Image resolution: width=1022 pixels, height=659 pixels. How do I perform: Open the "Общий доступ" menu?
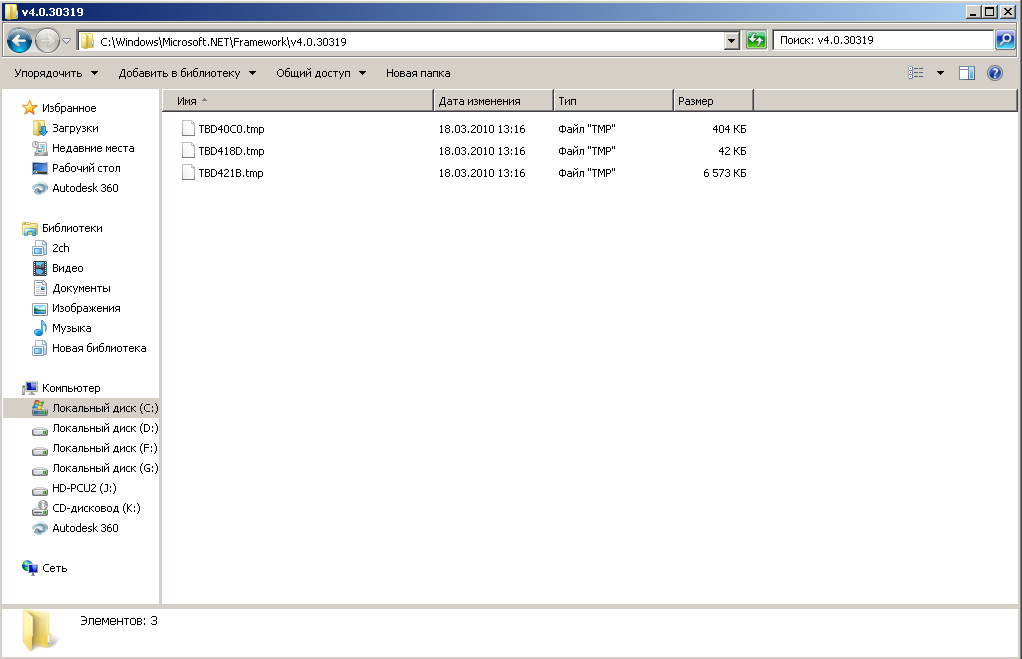point(321,73)
